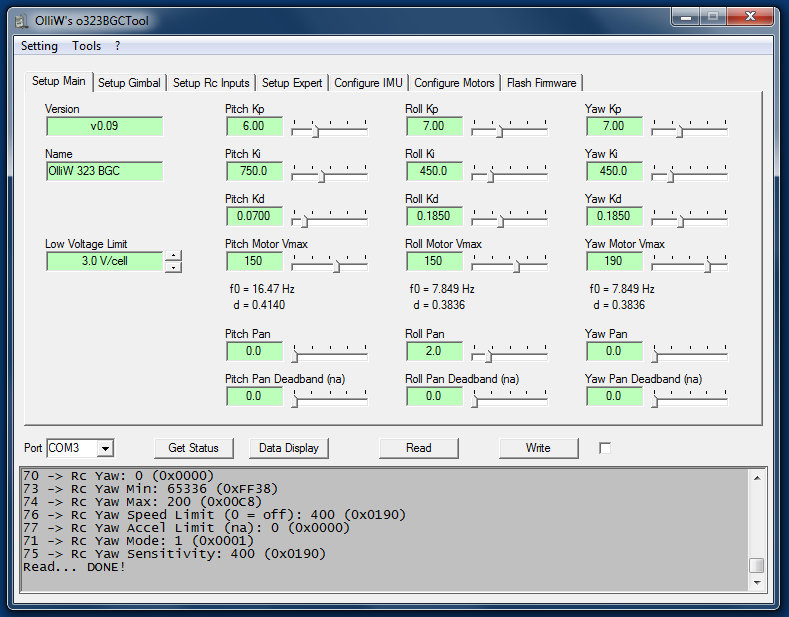This screenshot has height=617, width=789.
Task: Switch to Configure IMU tab
Action: pos(368,83)
